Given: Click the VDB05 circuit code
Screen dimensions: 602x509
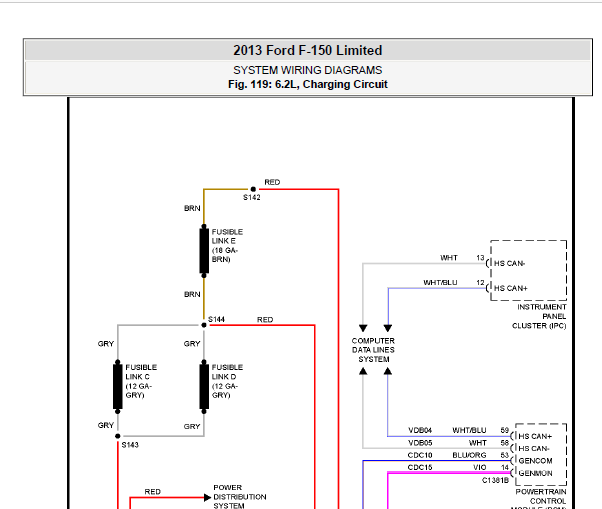Looking at the screenshot, I should tap(420, 443).
